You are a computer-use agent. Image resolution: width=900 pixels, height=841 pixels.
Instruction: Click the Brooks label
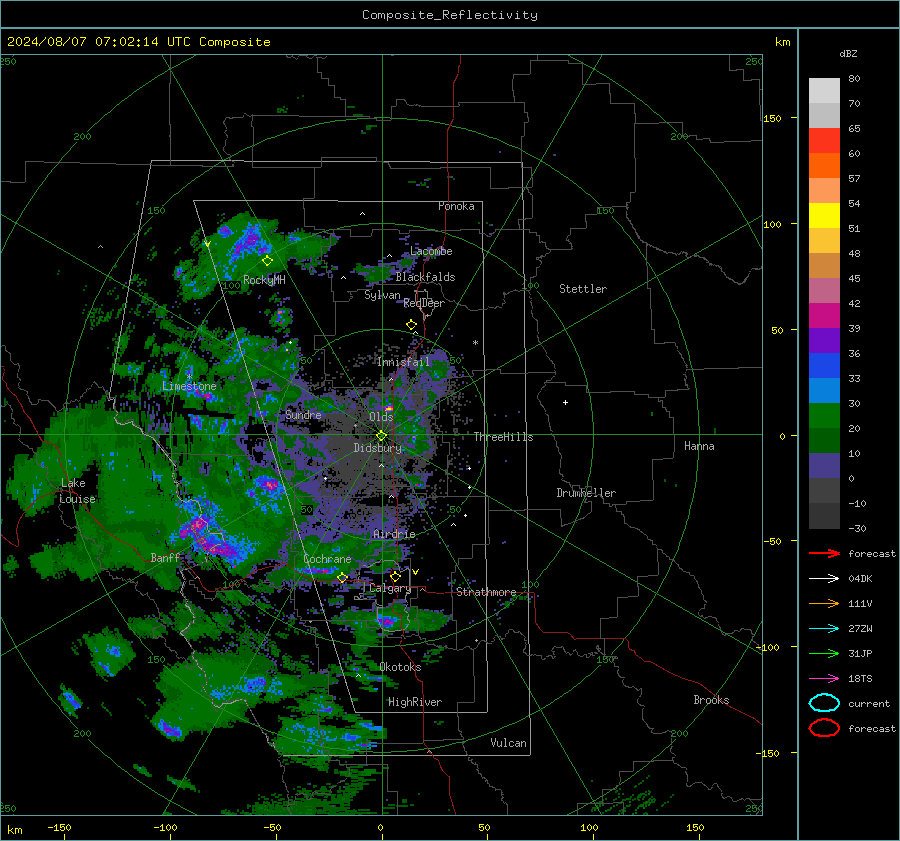(x=711, y=700)
